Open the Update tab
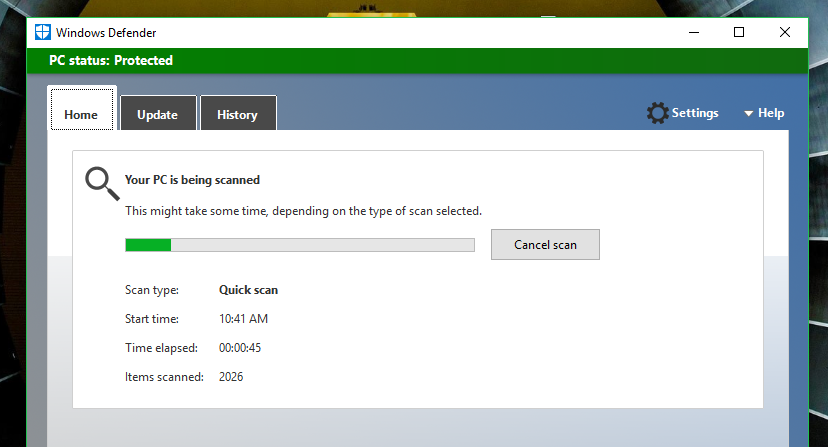This screenshot has height=447, width=828. [158, 113]
